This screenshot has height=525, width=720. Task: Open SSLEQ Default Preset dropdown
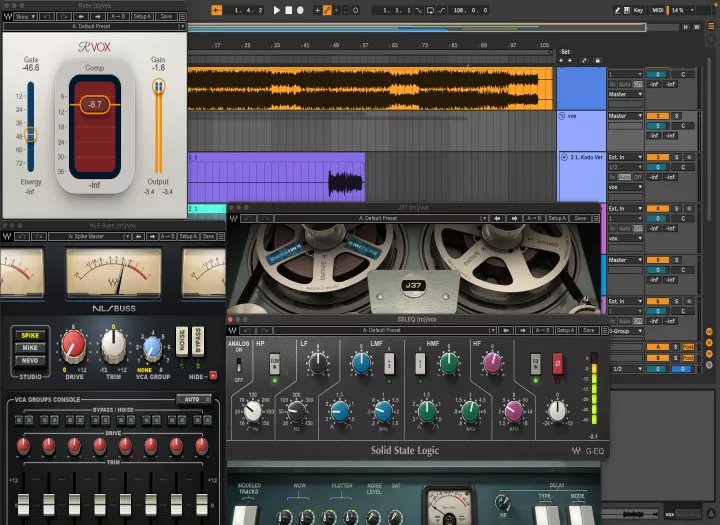pos(385,331)
